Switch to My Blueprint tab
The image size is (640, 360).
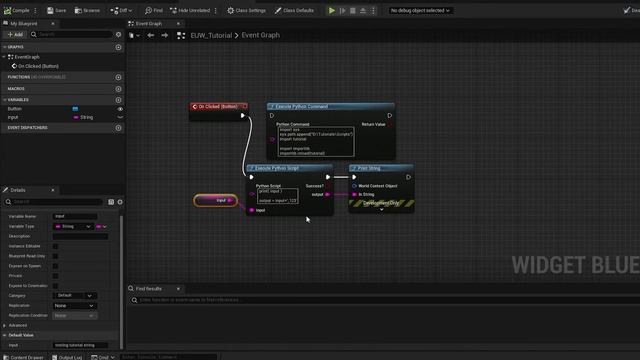tap(24, 24)
